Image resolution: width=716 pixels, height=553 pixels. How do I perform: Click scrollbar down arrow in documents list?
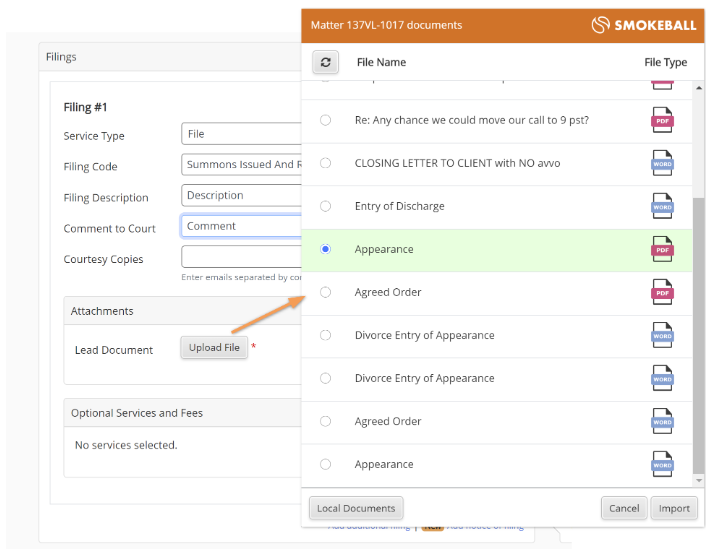pos(699,480)
